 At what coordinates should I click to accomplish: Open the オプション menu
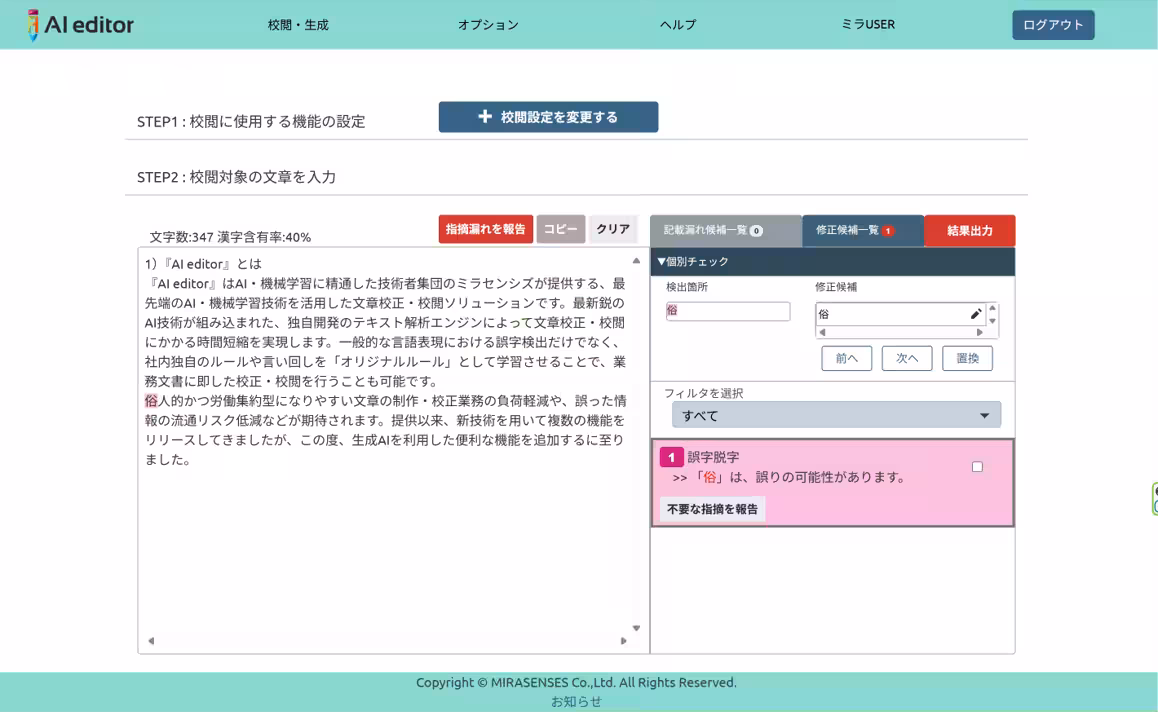[x=488, y=25]
